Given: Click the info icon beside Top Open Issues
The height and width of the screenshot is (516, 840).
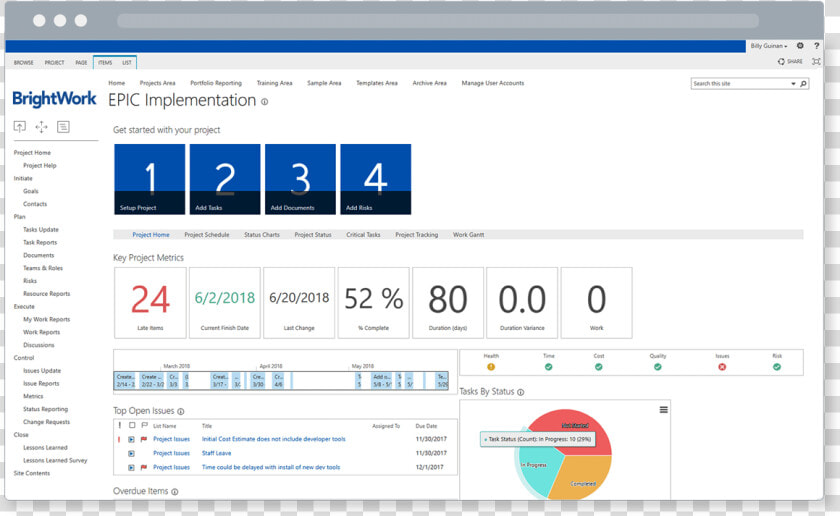Looking at the screenshot, I should click(x=181, y=412).
